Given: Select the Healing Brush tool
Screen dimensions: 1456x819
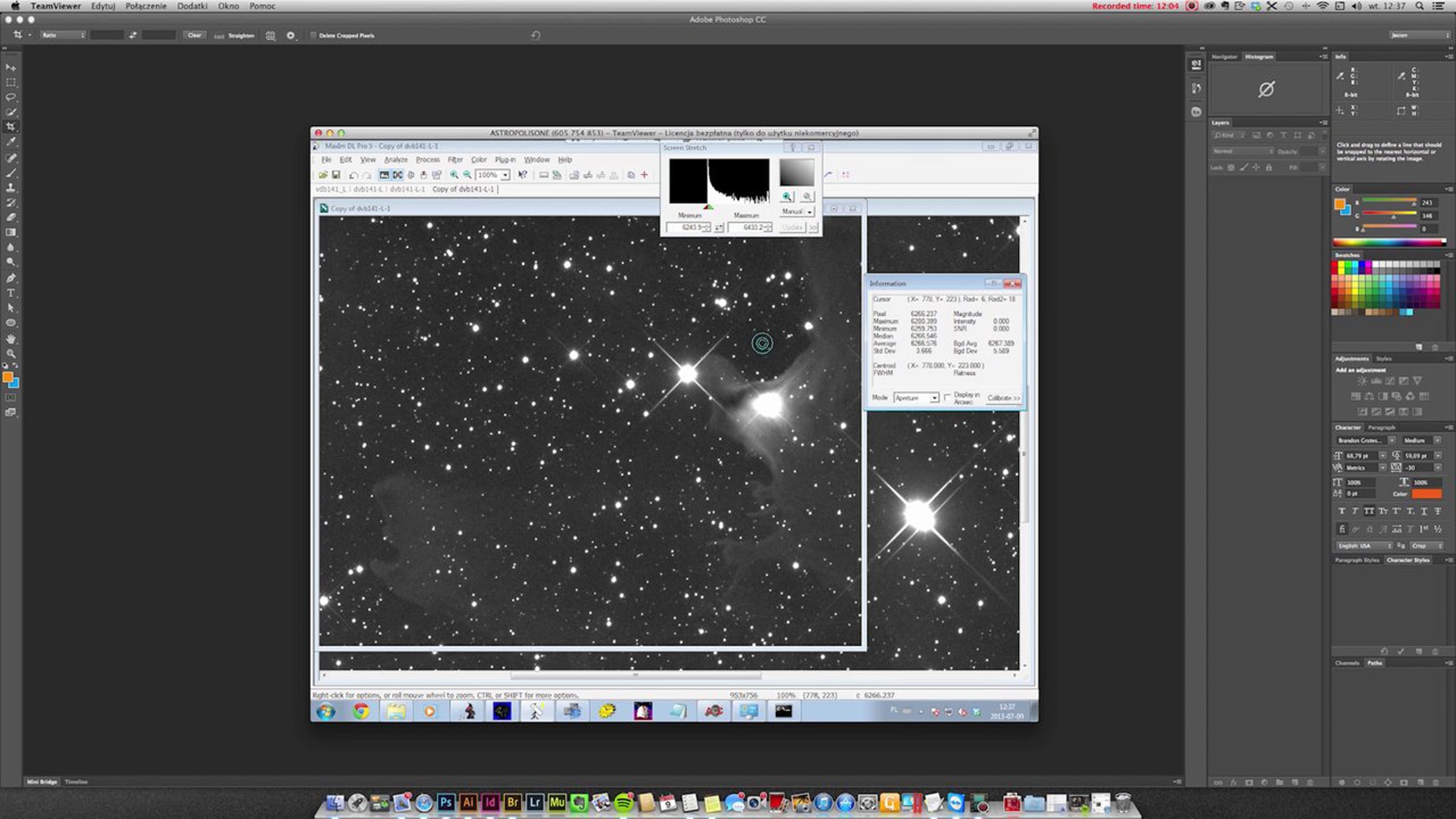Looking at the screenshot, I should tap(10, 158).
